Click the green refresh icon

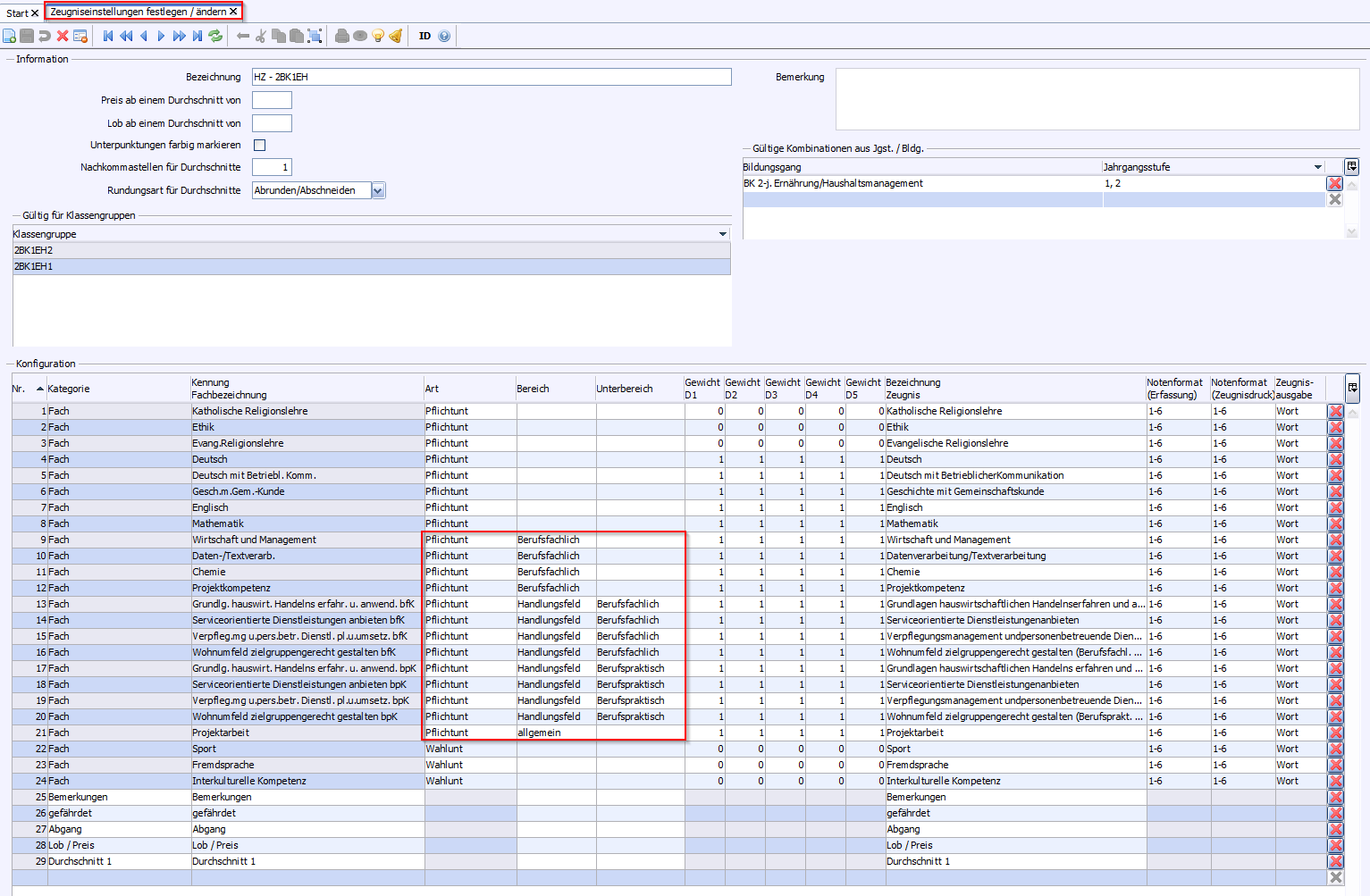pos(215,36)
